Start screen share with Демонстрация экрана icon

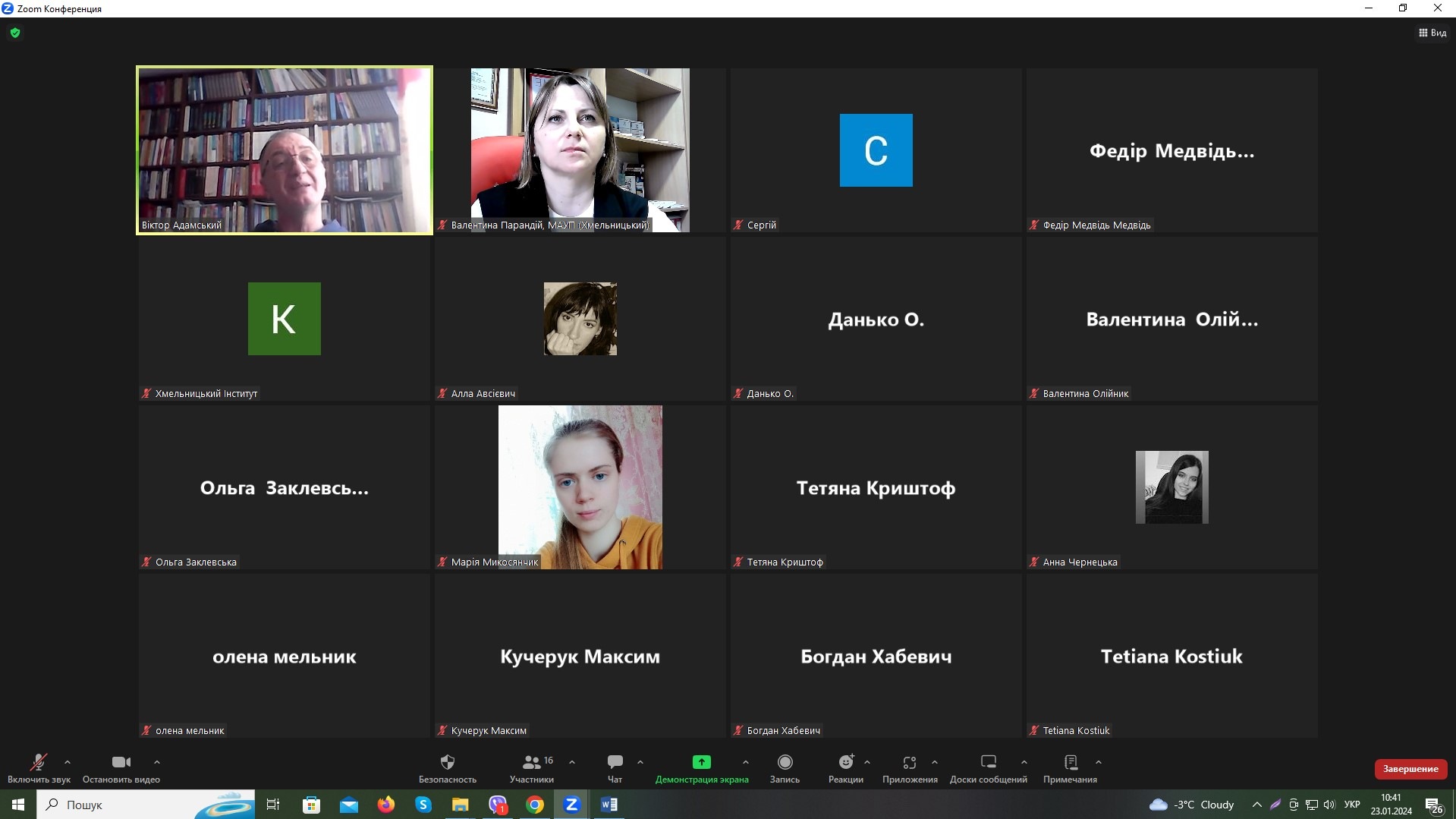702,761
